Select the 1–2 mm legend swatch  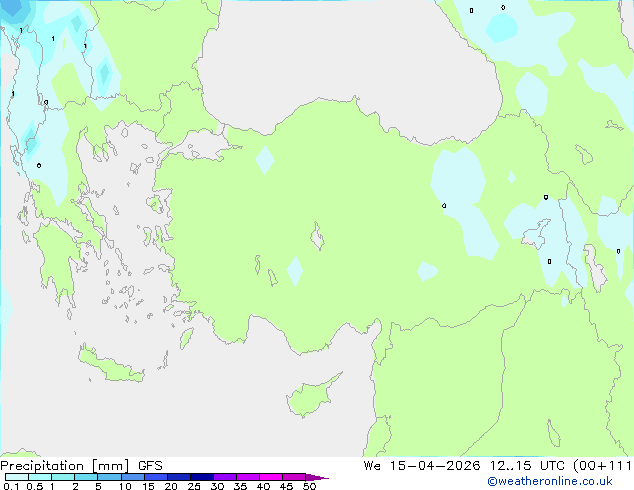point(63,477)
